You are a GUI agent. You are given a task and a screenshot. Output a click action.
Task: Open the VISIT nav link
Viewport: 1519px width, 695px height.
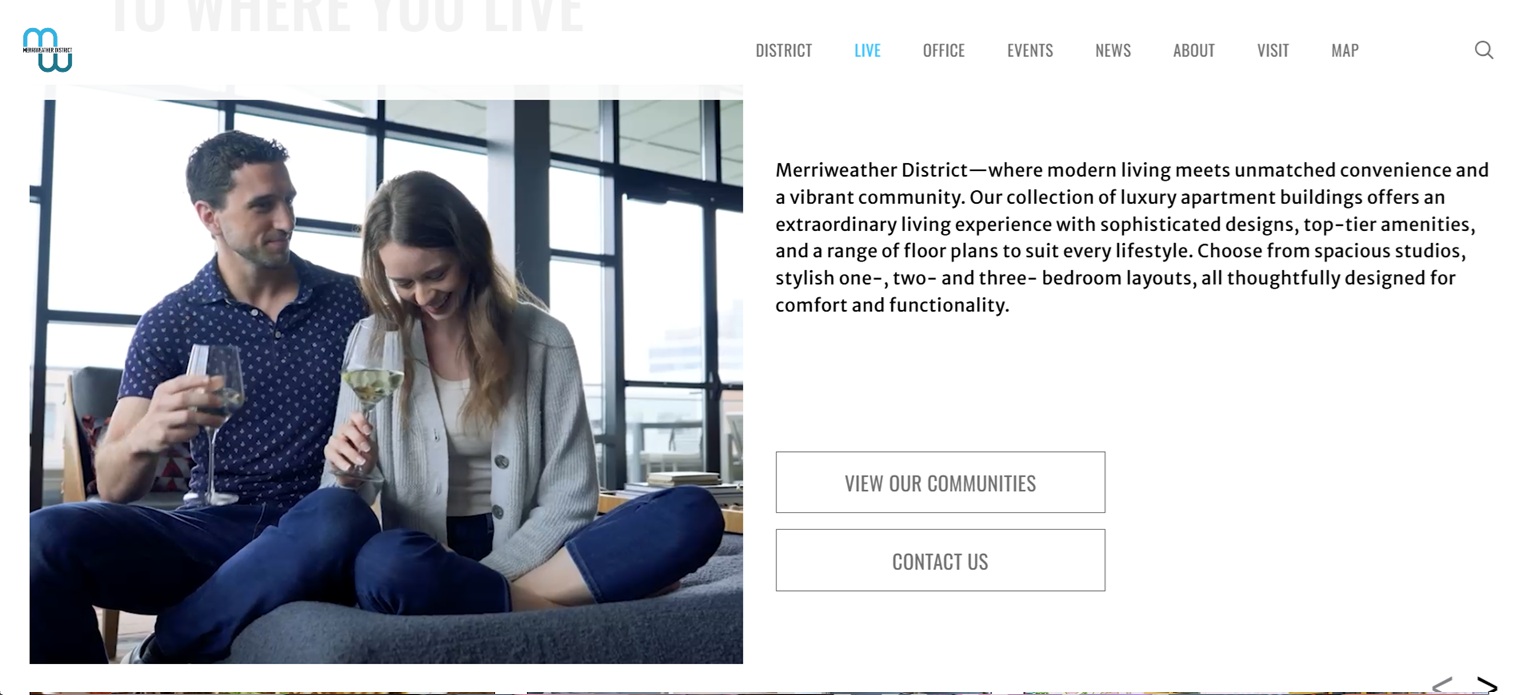pyautogui.click(x=1273, y=50)
